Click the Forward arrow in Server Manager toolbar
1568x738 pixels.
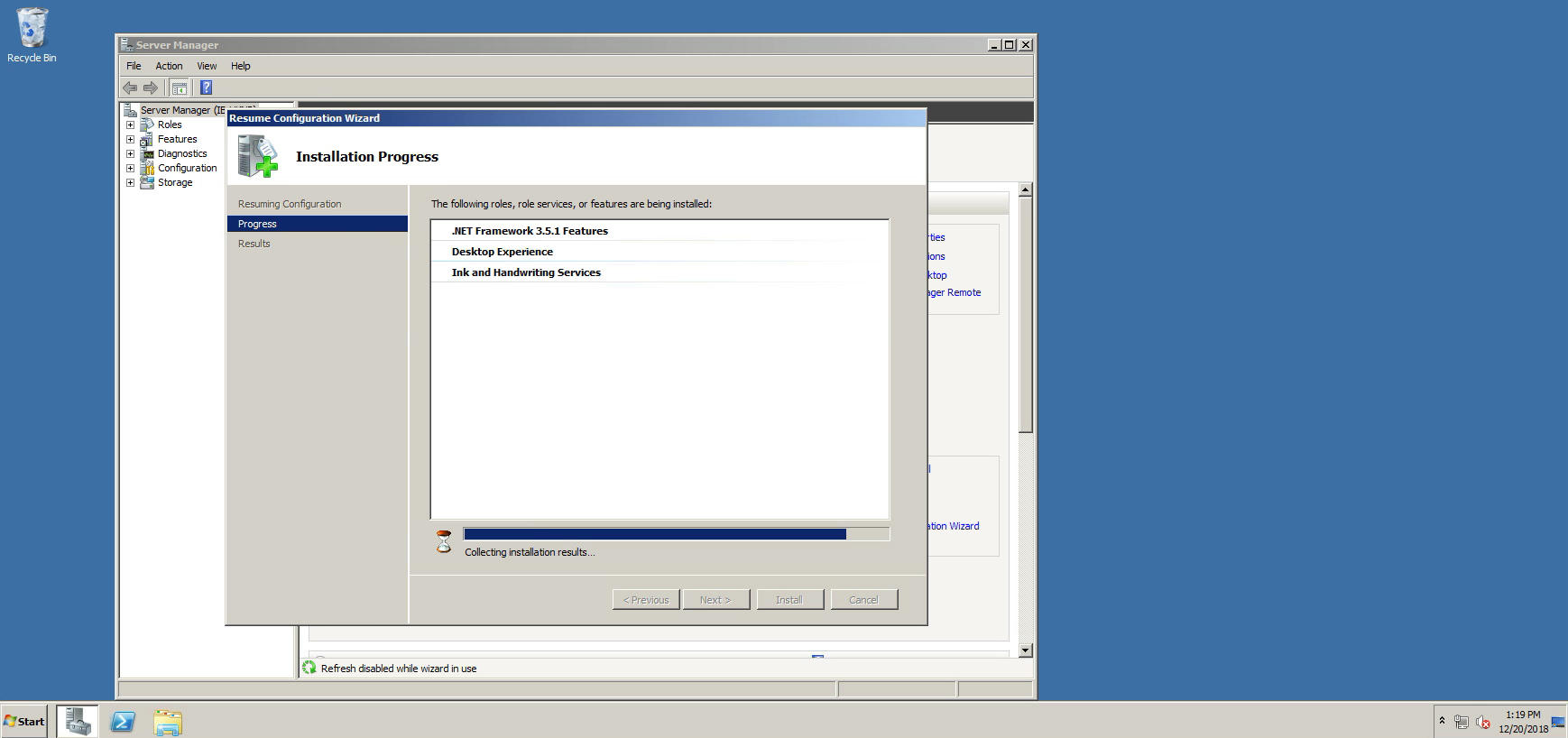tap(151, 88)
